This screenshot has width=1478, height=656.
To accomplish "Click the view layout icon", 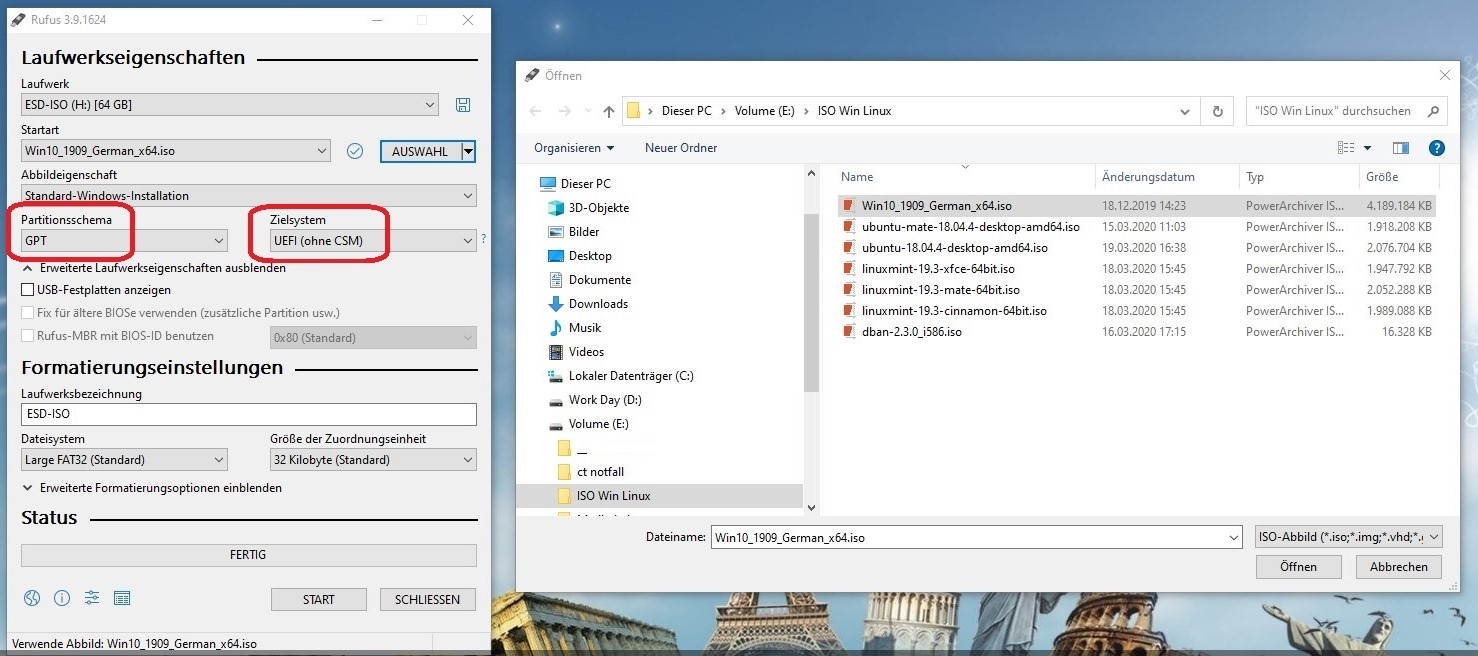I will pos(1346,148).
